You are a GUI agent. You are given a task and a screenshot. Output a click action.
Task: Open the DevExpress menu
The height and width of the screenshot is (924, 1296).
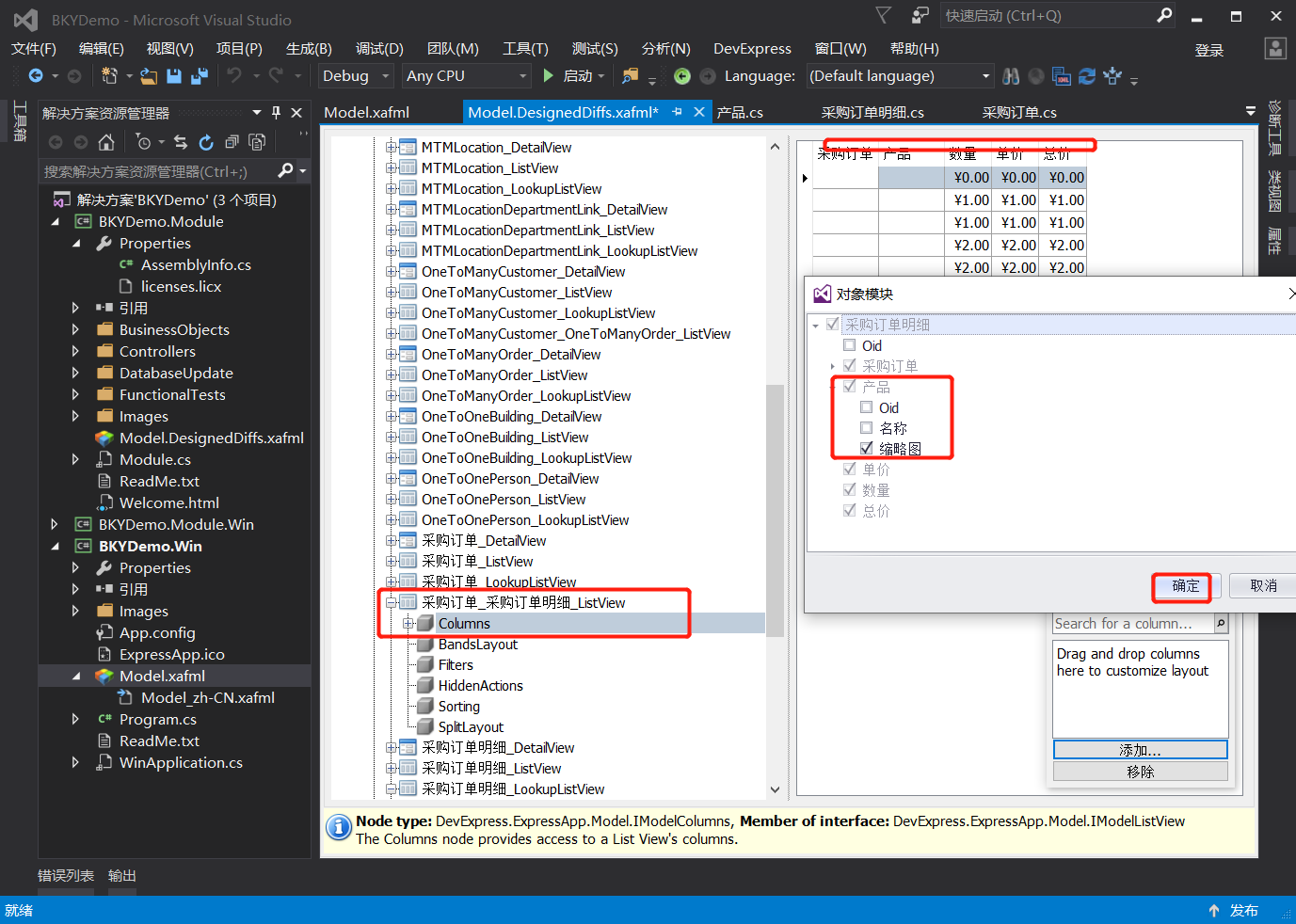tap(752, 49)
